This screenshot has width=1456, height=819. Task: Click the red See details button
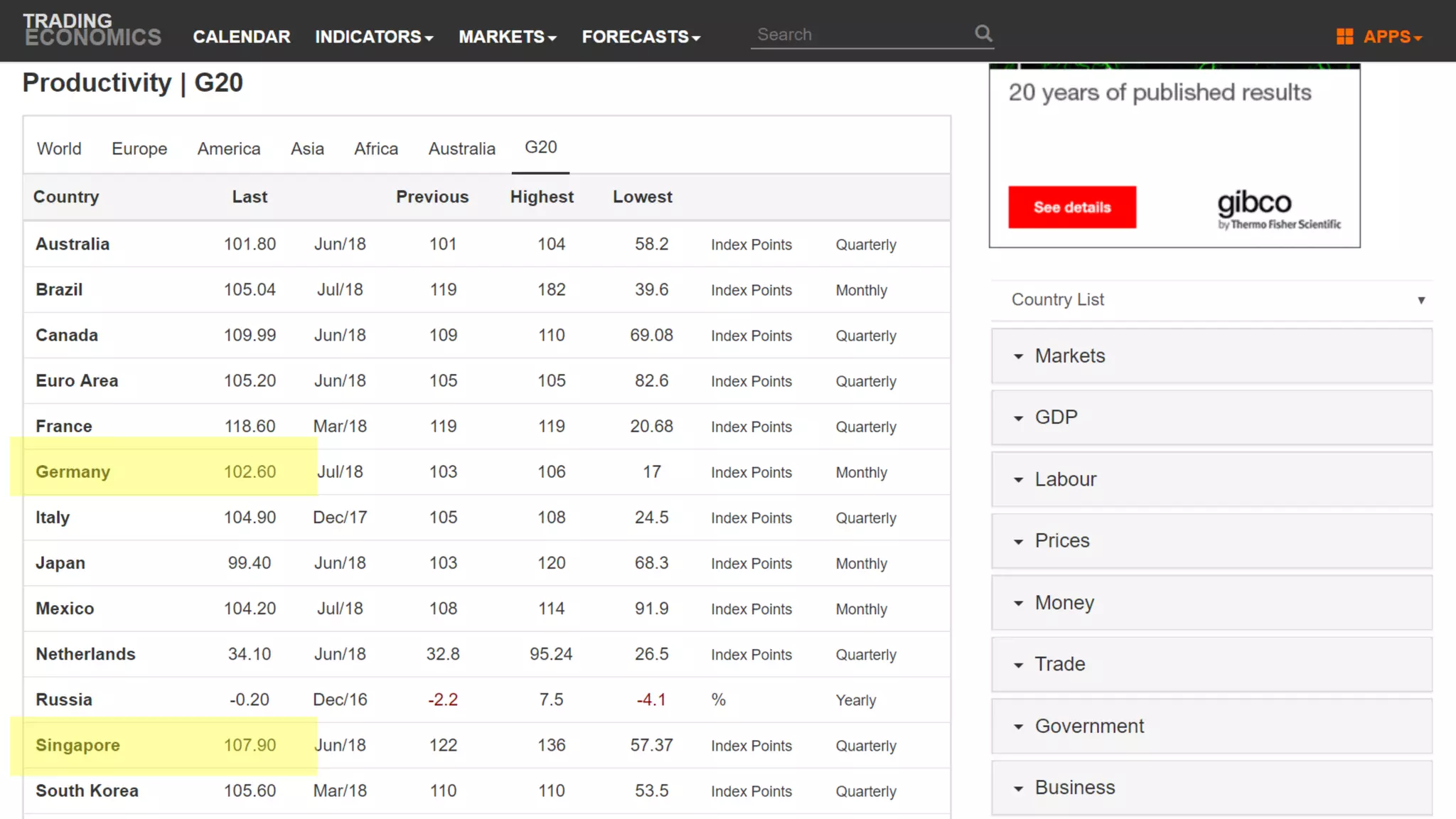point(1071,208)
